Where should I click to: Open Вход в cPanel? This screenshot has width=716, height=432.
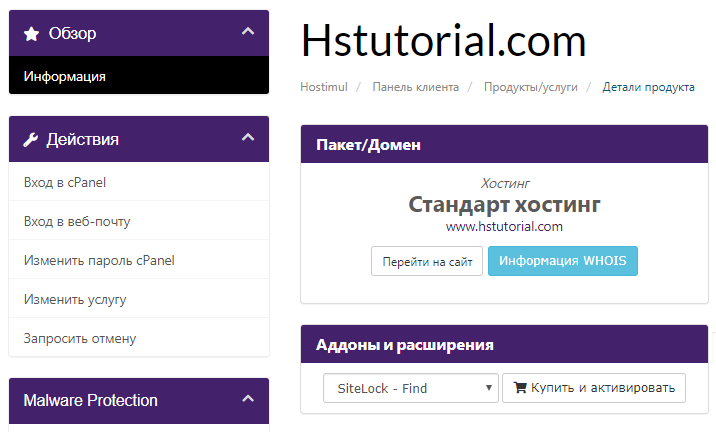click(65, 183)
